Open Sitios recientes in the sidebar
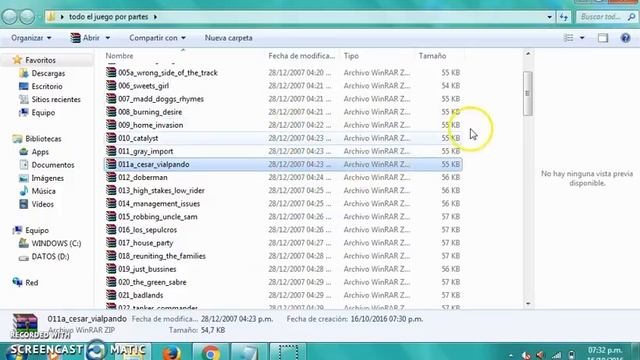The image size is (640, 360). coord(56,100)
